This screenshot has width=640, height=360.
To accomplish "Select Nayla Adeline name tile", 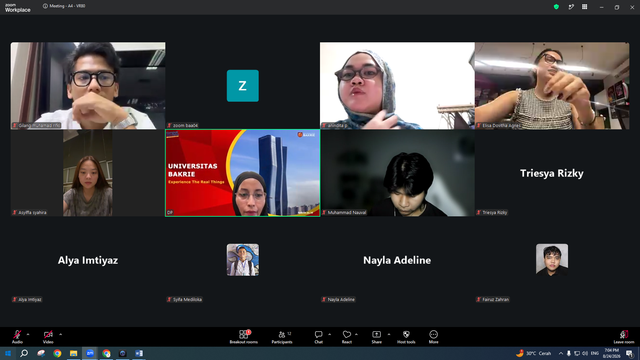I will pos(397,260).
